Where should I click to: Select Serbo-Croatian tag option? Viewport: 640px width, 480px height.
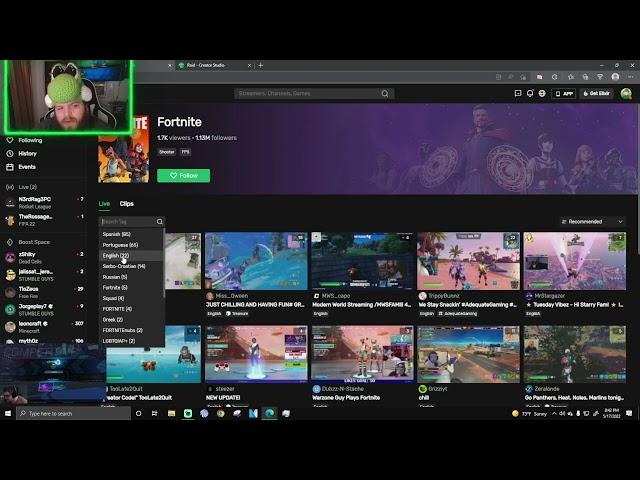tap(131, 266)
